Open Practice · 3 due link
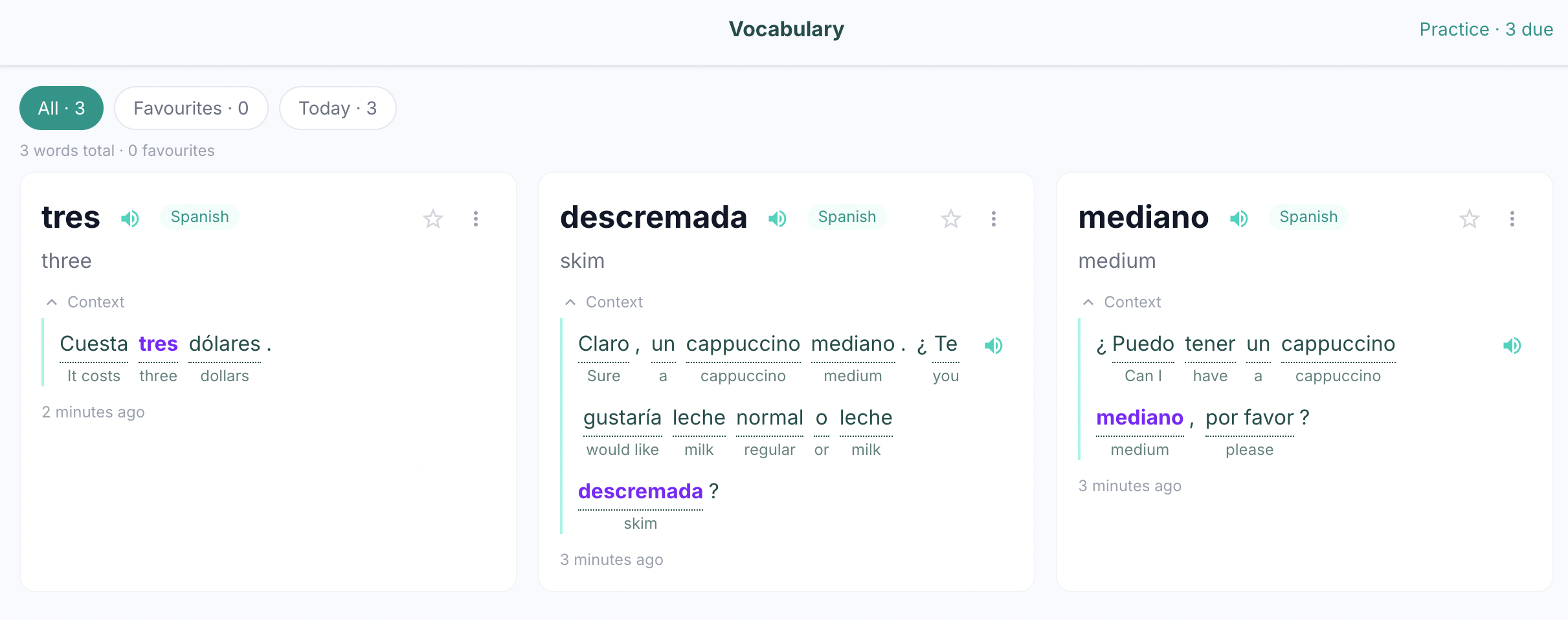 point(1486,29)
